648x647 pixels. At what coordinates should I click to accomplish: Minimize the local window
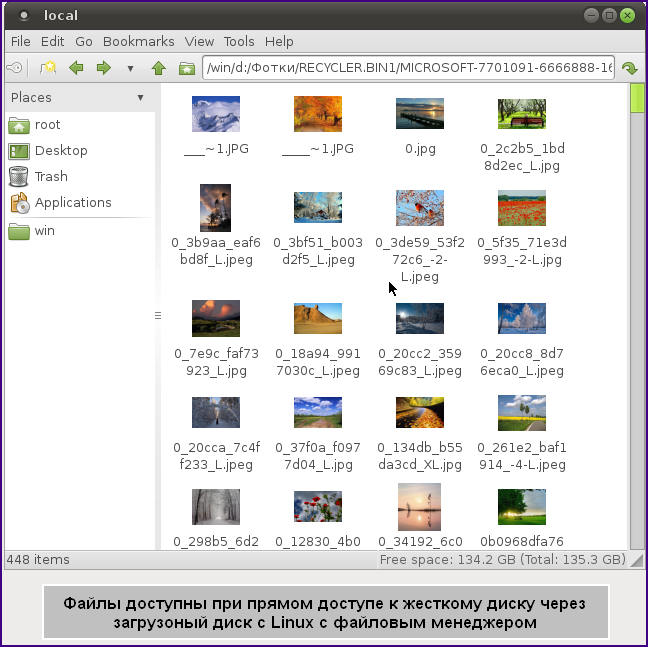(x=591, y=16)
